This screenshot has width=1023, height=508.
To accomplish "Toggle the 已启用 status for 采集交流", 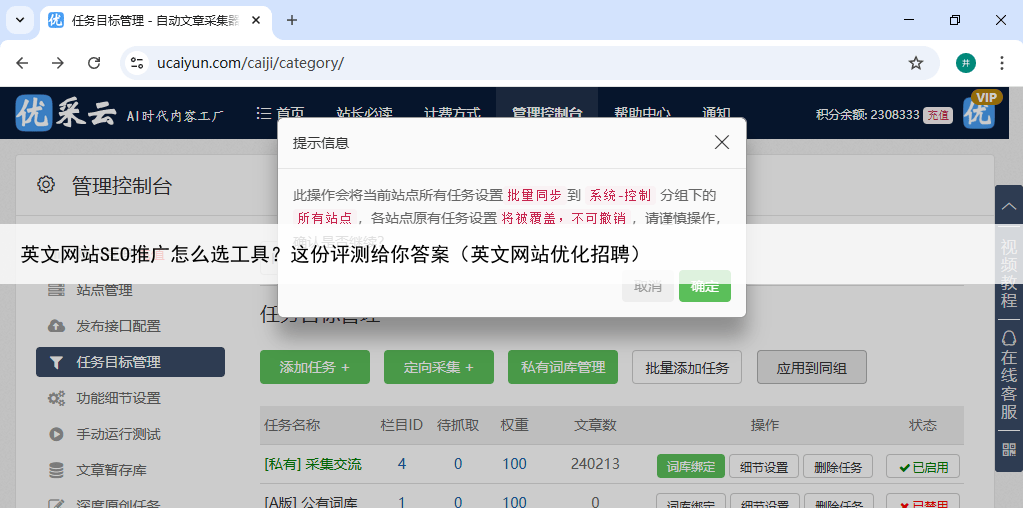I will pos(922,466).
